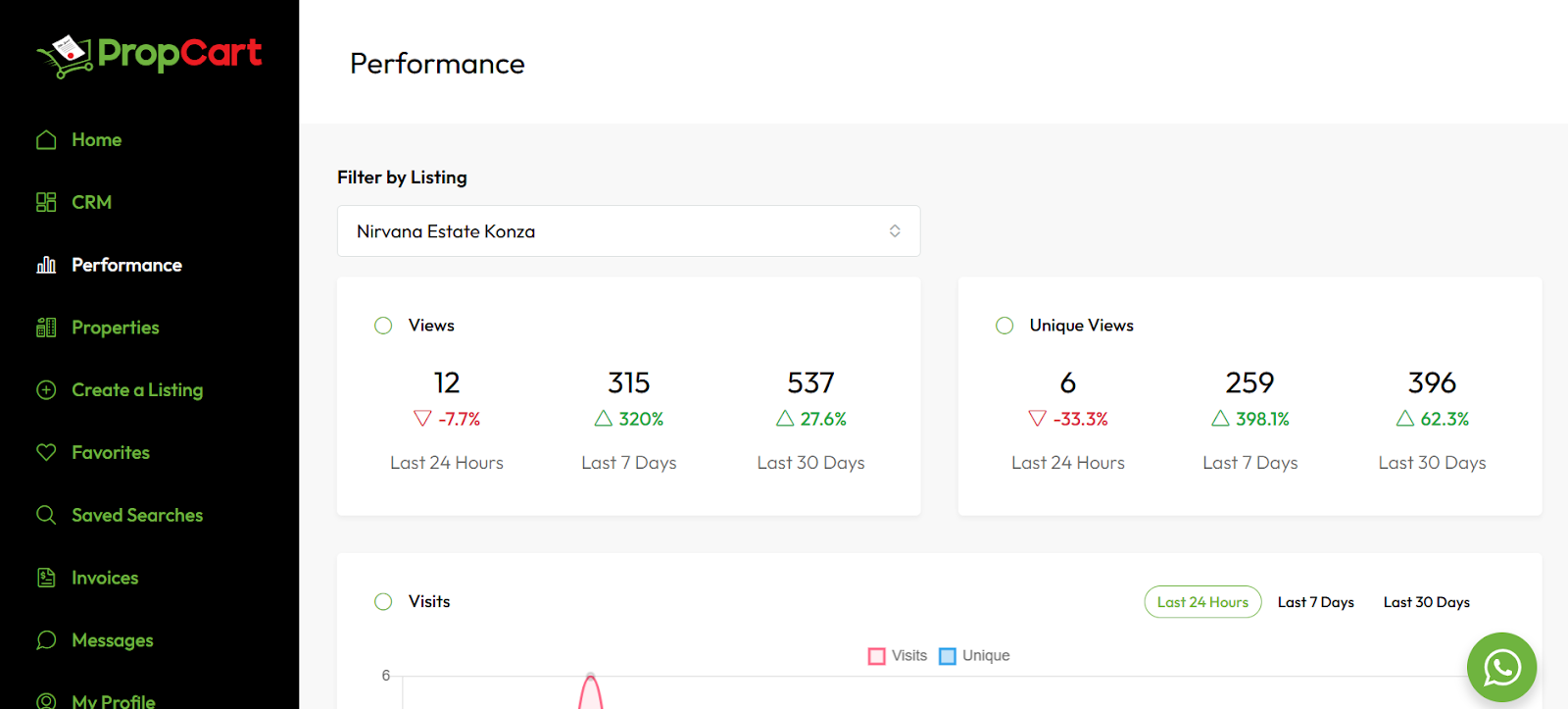Open Properties in sidebar
This screenshot has height=709, width=1568.
click(115, 328)
